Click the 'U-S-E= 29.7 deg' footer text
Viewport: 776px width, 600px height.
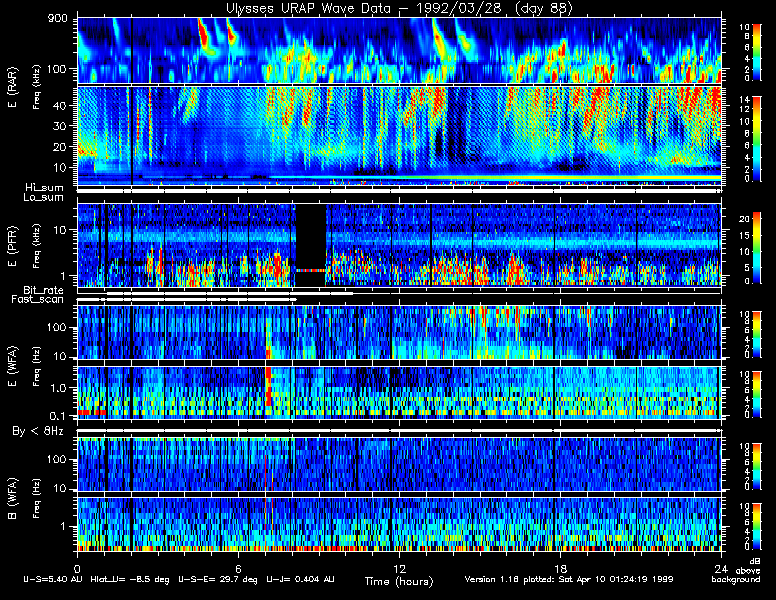pos(218,579)
